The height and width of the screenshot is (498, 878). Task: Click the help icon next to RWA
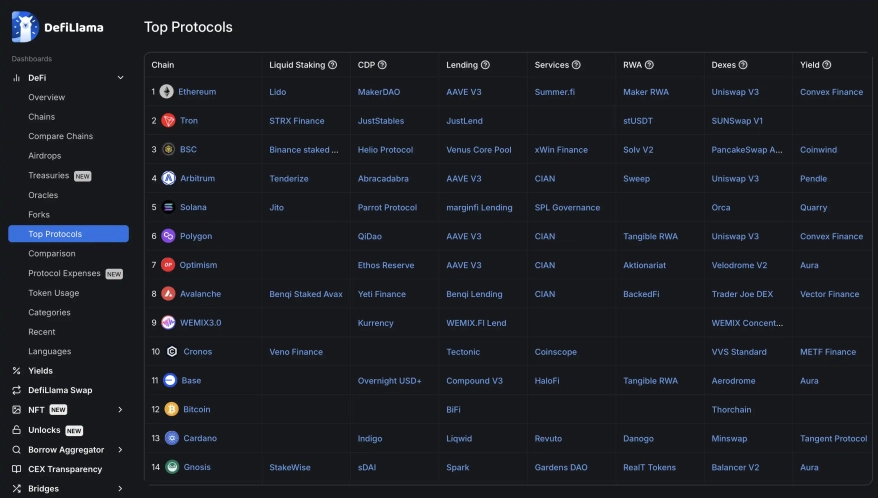click(648, 65)
